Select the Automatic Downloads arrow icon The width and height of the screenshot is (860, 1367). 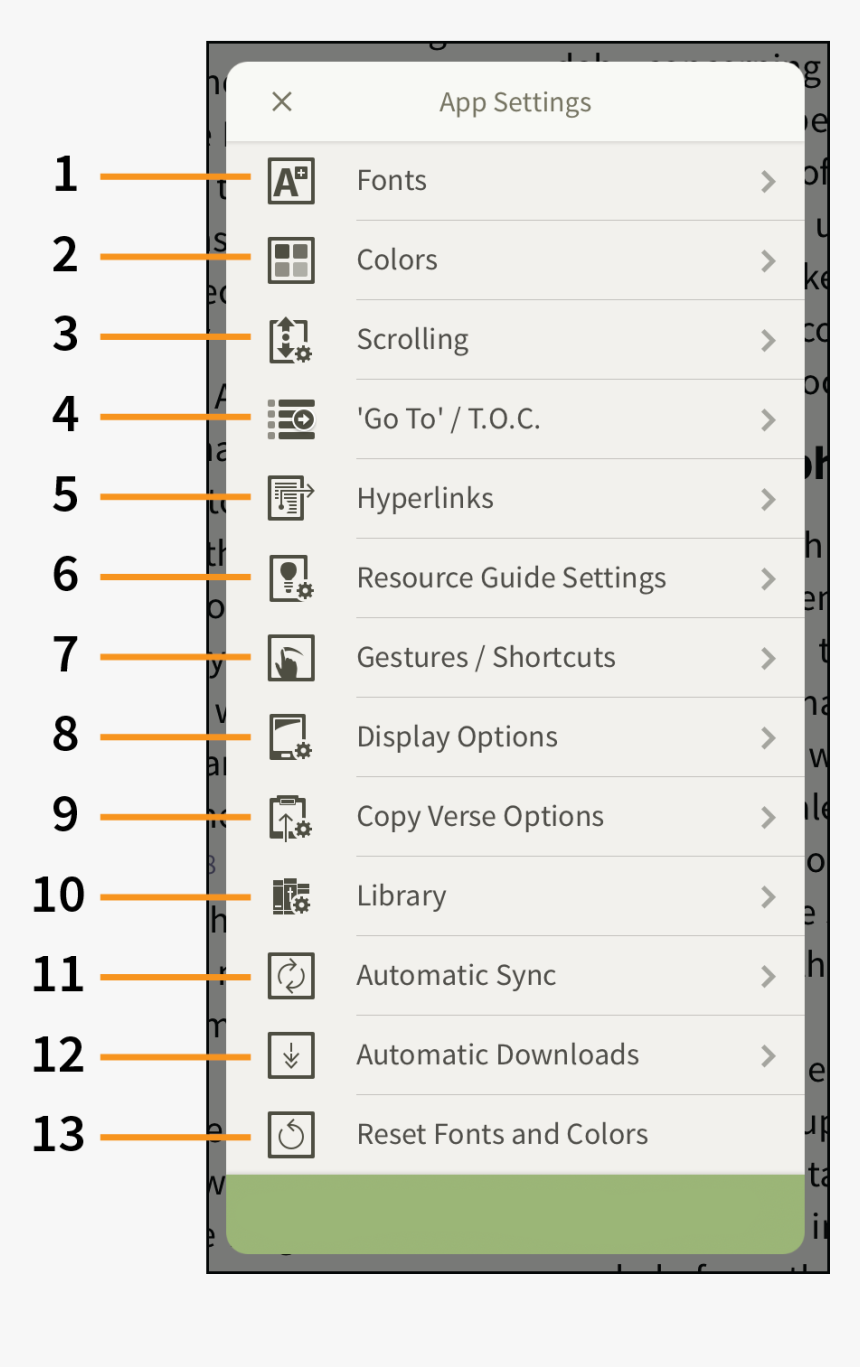(x=290, y=1055)
